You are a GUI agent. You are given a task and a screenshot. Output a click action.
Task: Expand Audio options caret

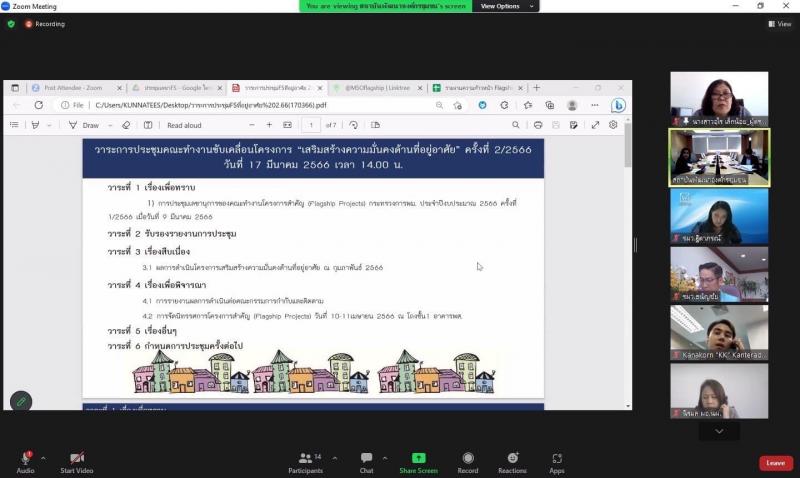43,458
